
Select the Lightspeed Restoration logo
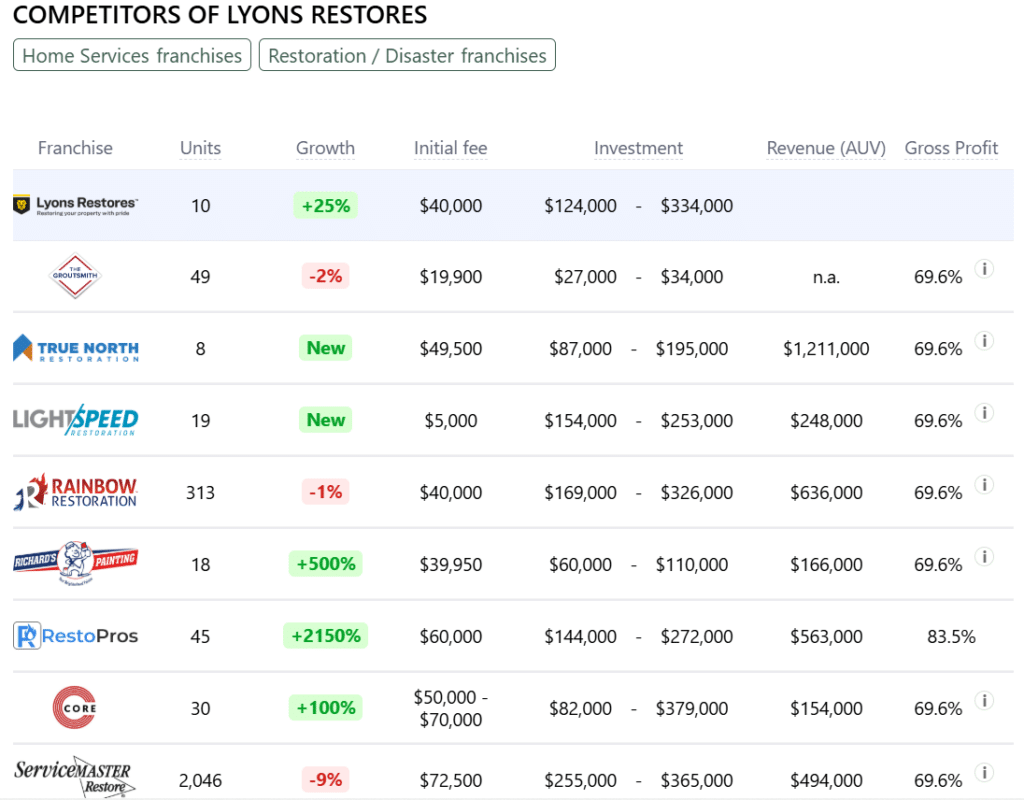click(76, 420)
